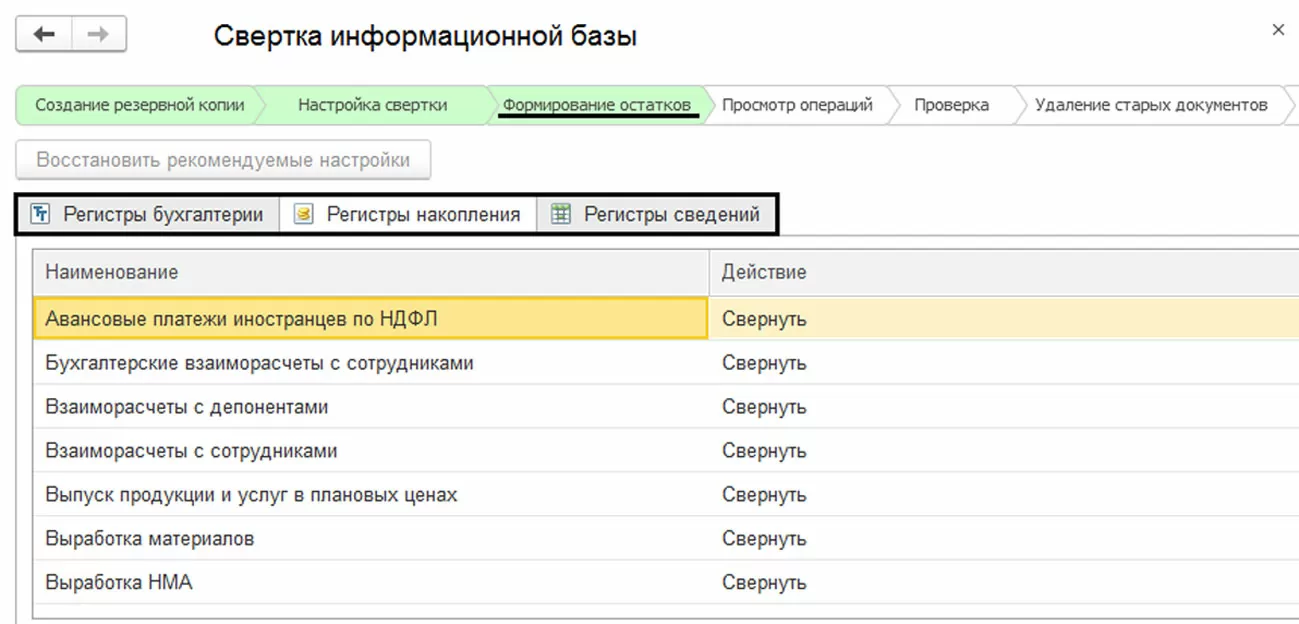Close the Свертка информационной базы window
The height and width of the screenshot is (624, 1299).
[1277, 30]
